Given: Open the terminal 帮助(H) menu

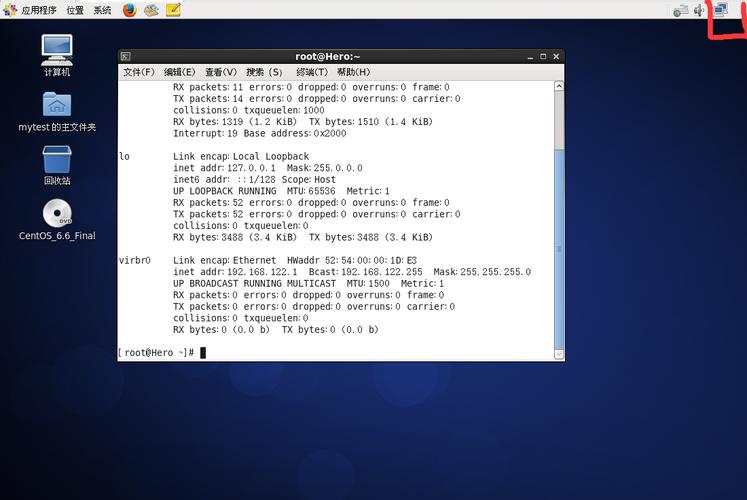Looking at the screenshot, I should (353, 72).
